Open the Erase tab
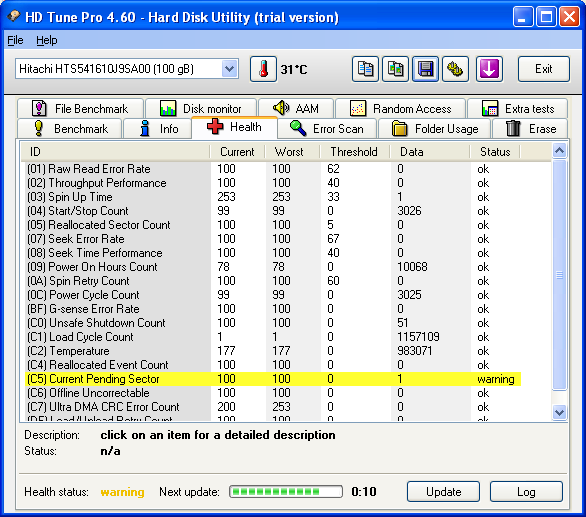Screen dimensions: 586x517 point(530,129)
